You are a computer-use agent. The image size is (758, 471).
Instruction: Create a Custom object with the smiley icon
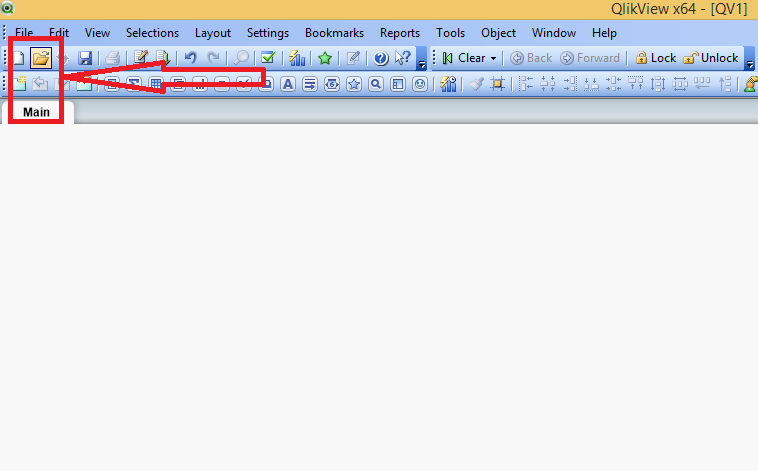[x=420, y=84]
